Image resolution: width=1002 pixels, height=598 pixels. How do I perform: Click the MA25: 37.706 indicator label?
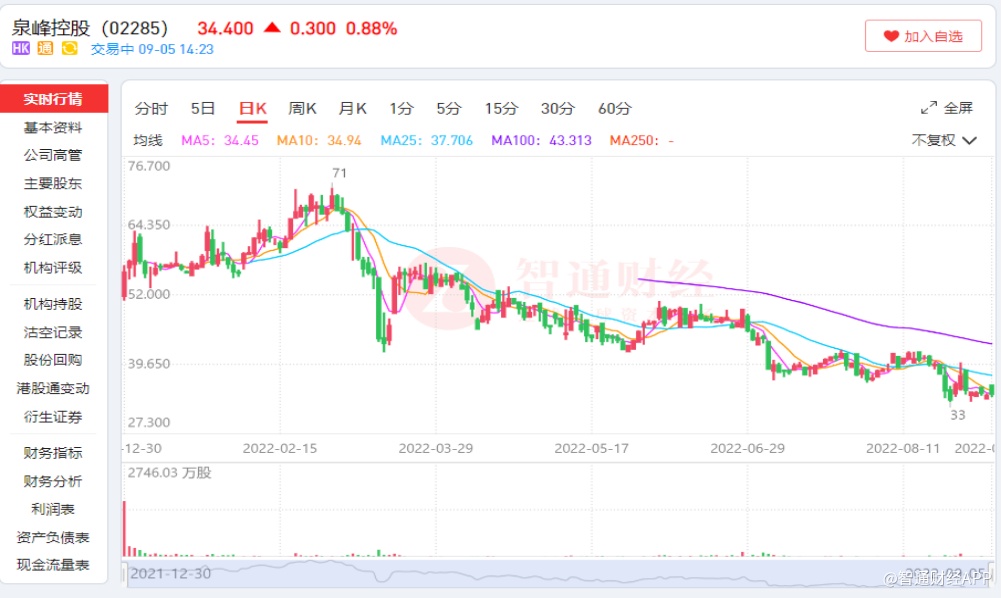click(x=427, y=141)
